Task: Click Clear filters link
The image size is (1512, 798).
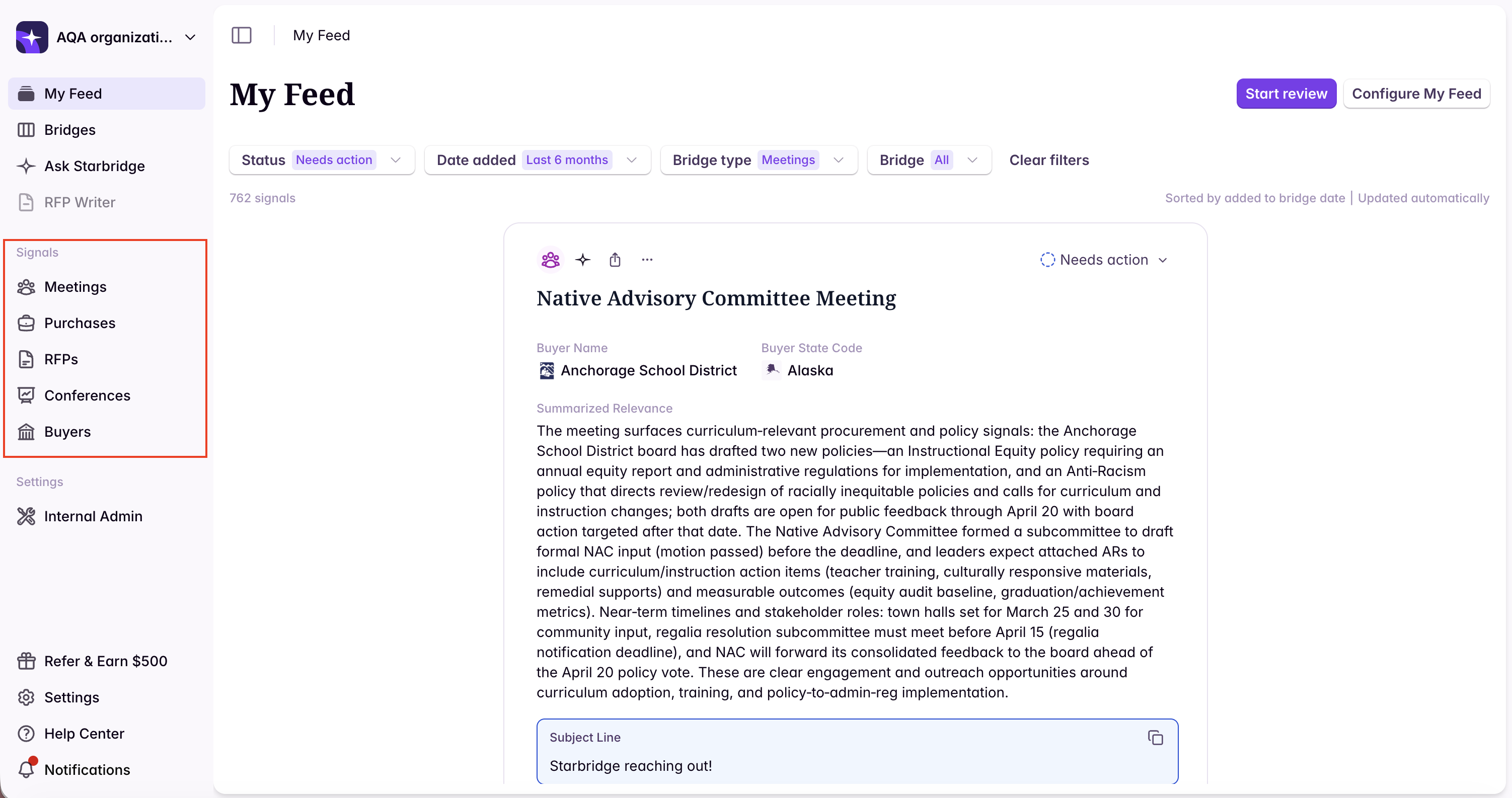Action: [x=1048, y=159]
